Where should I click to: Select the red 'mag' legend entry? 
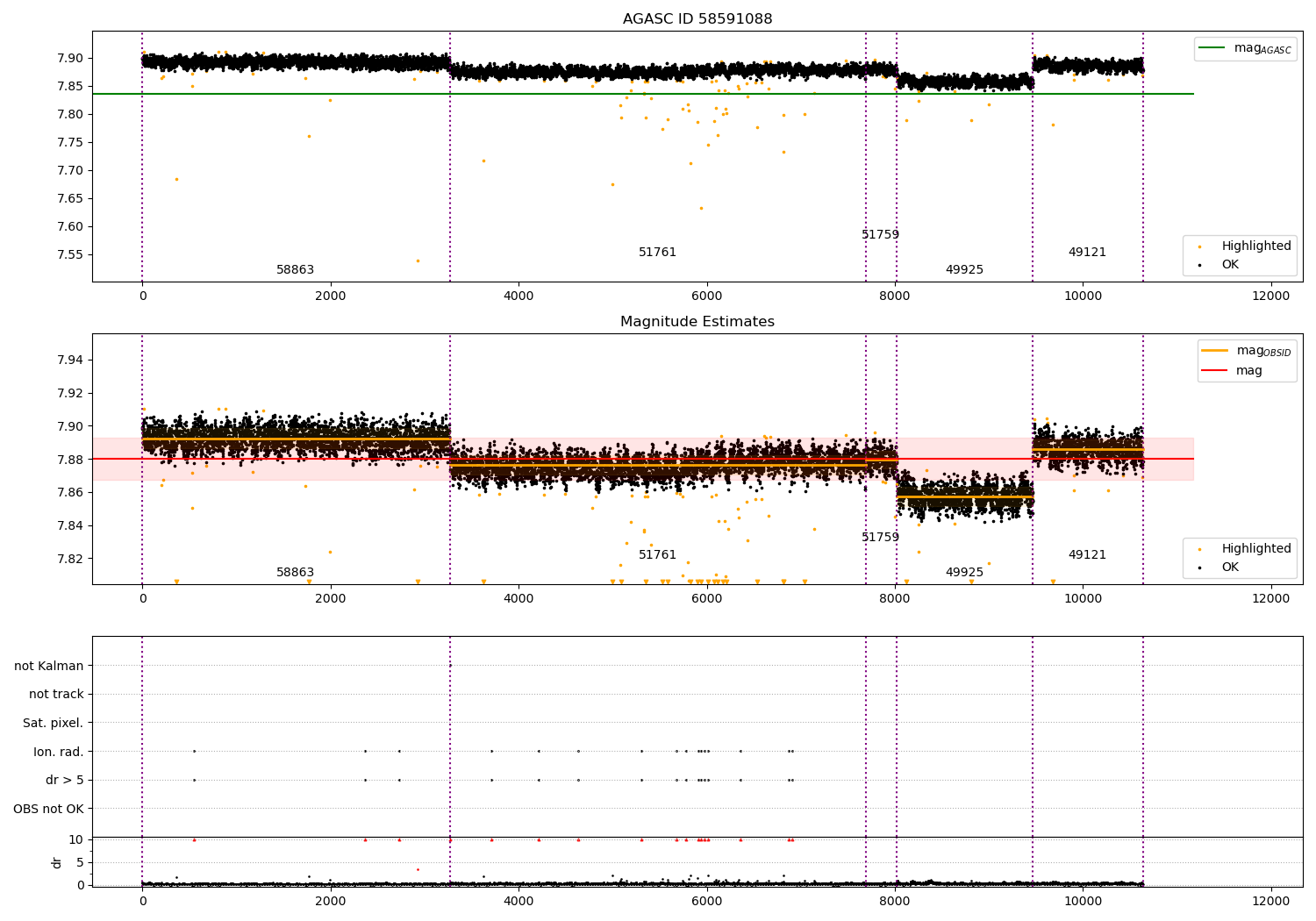pyautogui.click(x=1232, y=371)
